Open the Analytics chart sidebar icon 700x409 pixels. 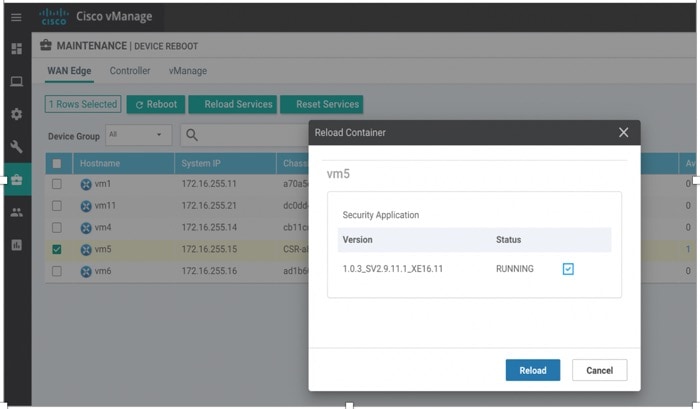click(17, 245)
